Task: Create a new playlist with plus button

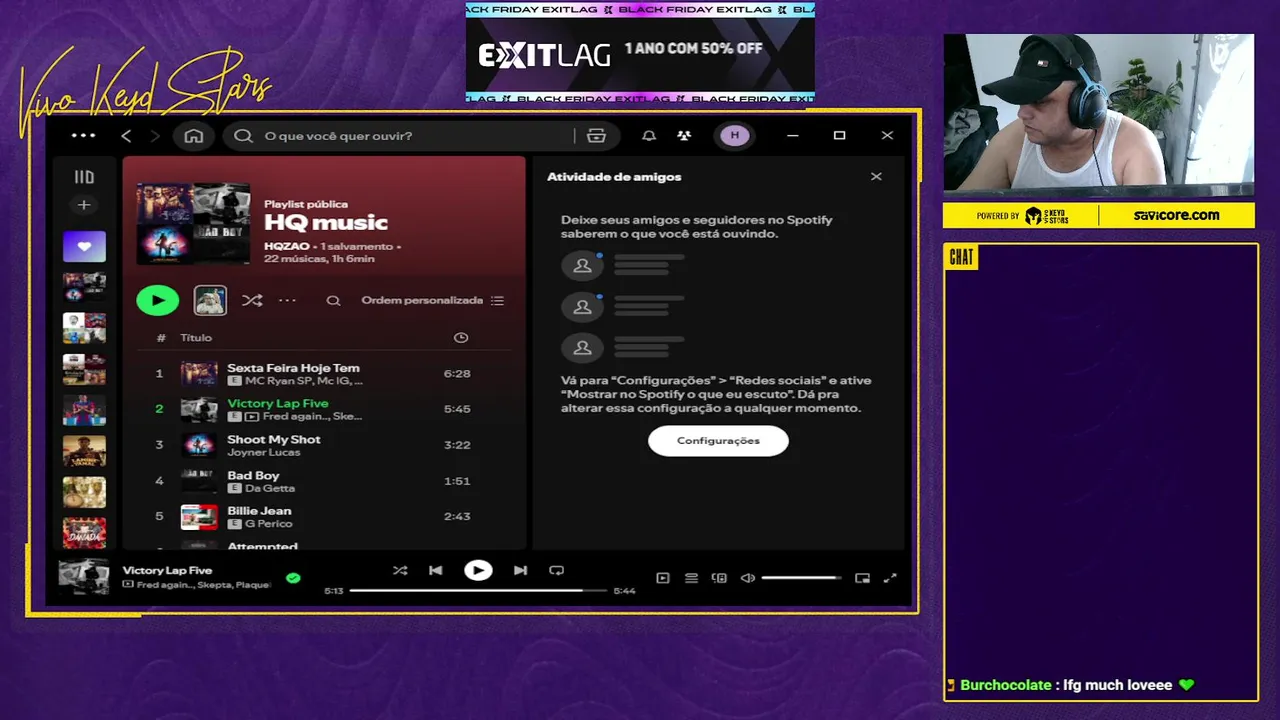Action: coord(84,205)
